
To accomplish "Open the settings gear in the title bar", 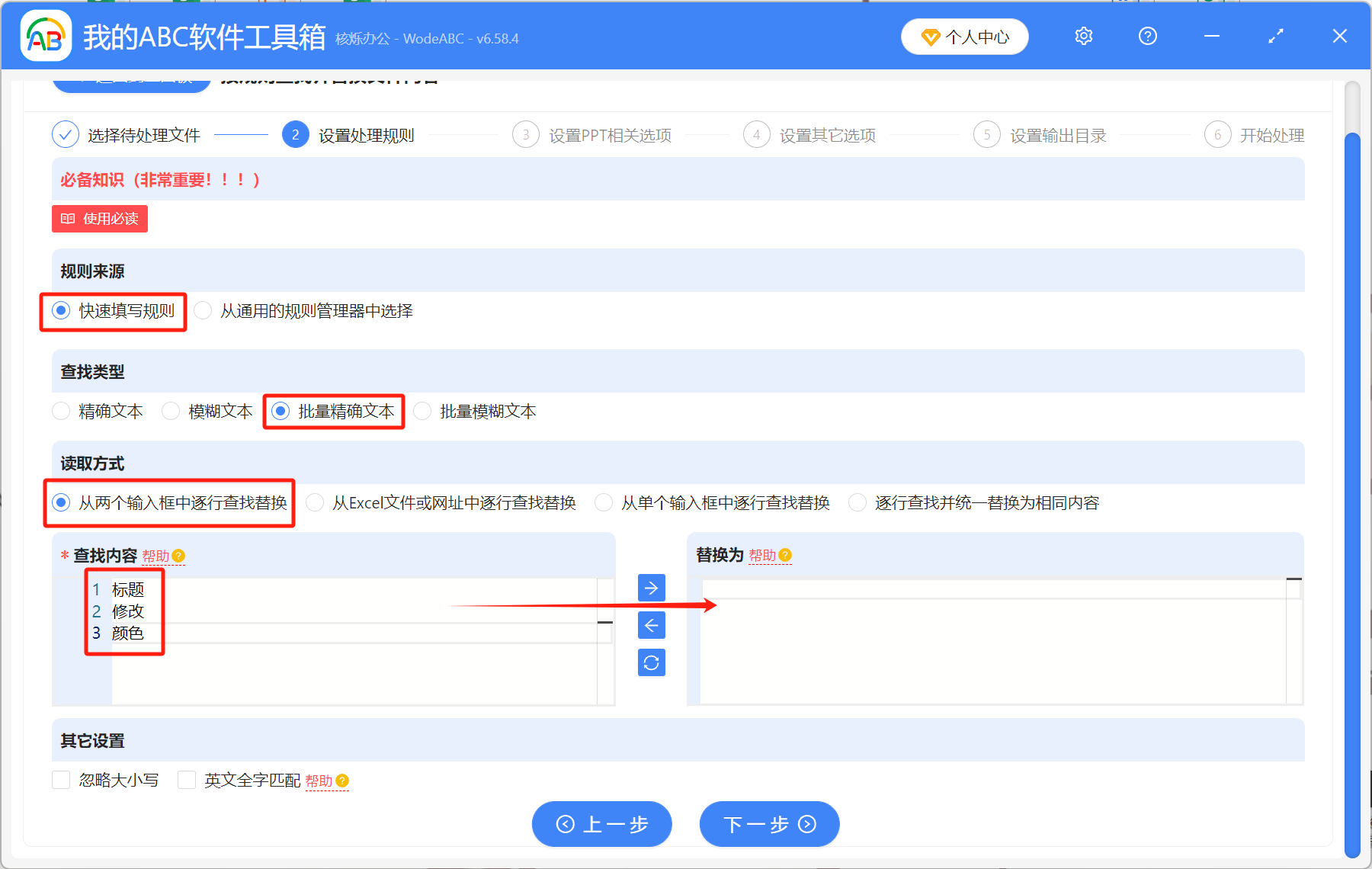I will pos(1083,36).
